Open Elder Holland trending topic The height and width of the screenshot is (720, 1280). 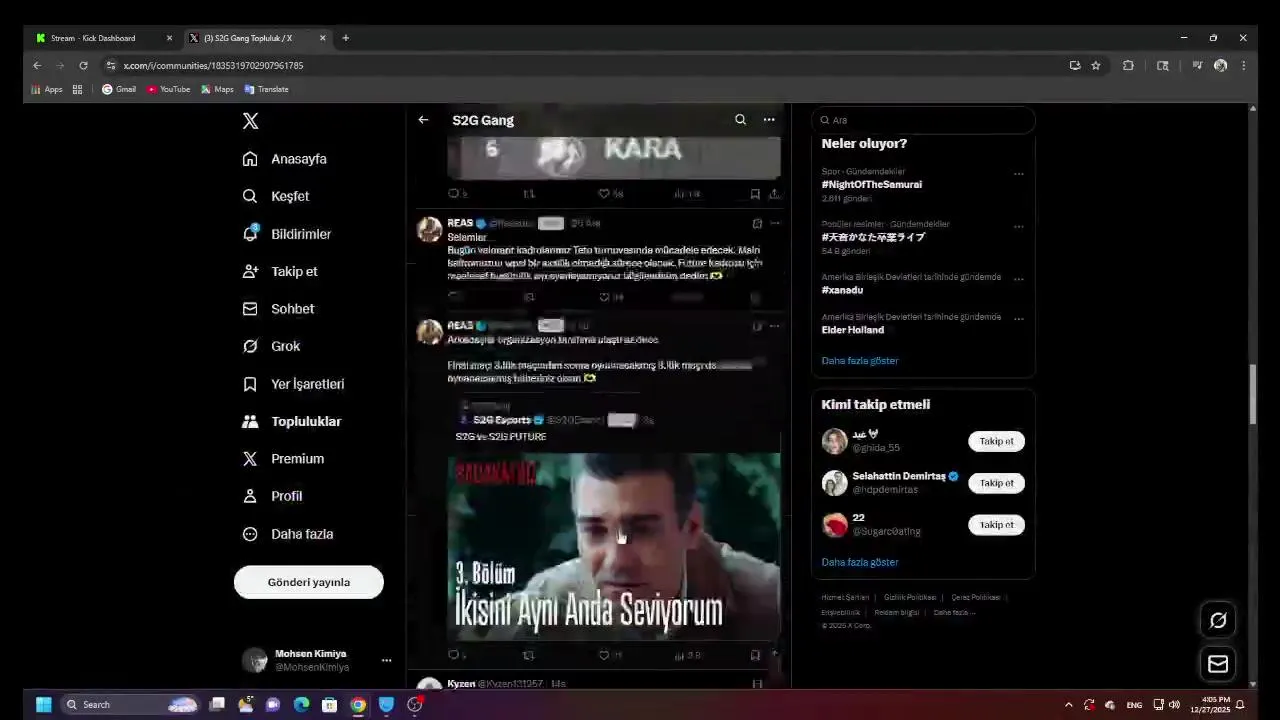pyautogui.click(x=853, y=330)
